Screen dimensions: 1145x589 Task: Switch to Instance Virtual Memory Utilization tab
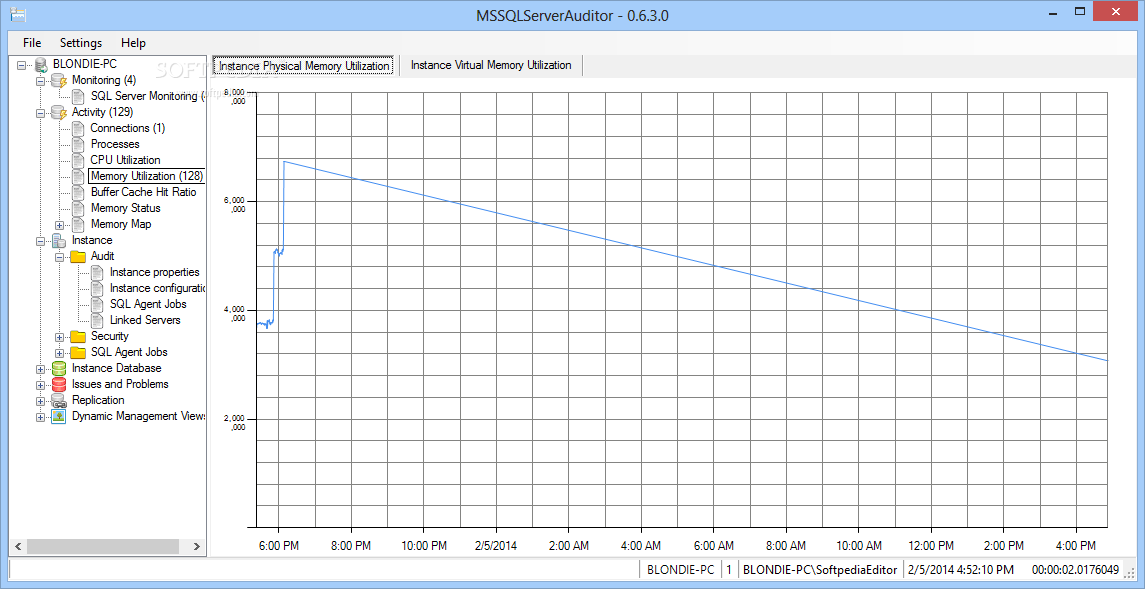coord(491,65)
